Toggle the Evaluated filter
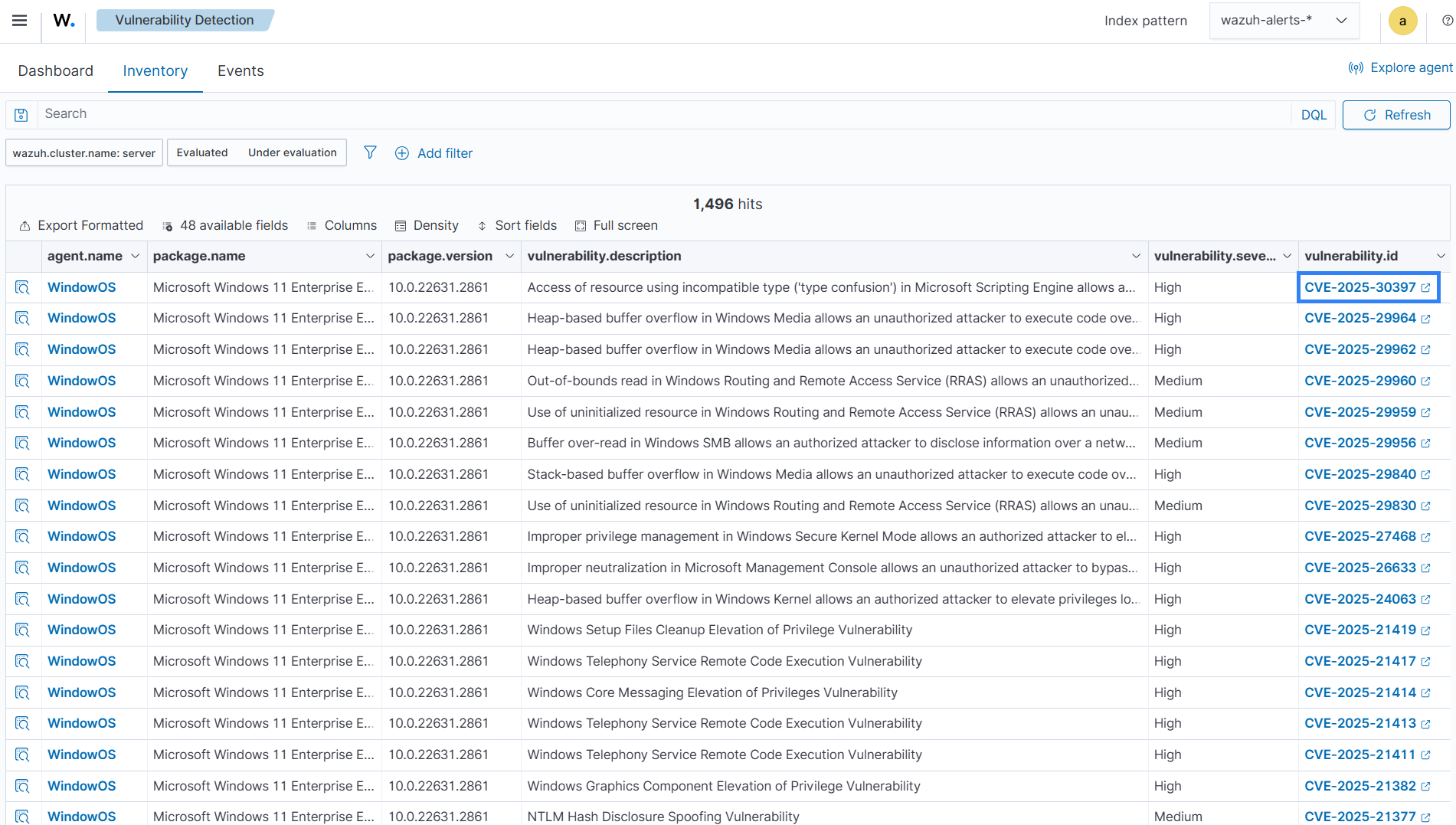 click(202, 152)
